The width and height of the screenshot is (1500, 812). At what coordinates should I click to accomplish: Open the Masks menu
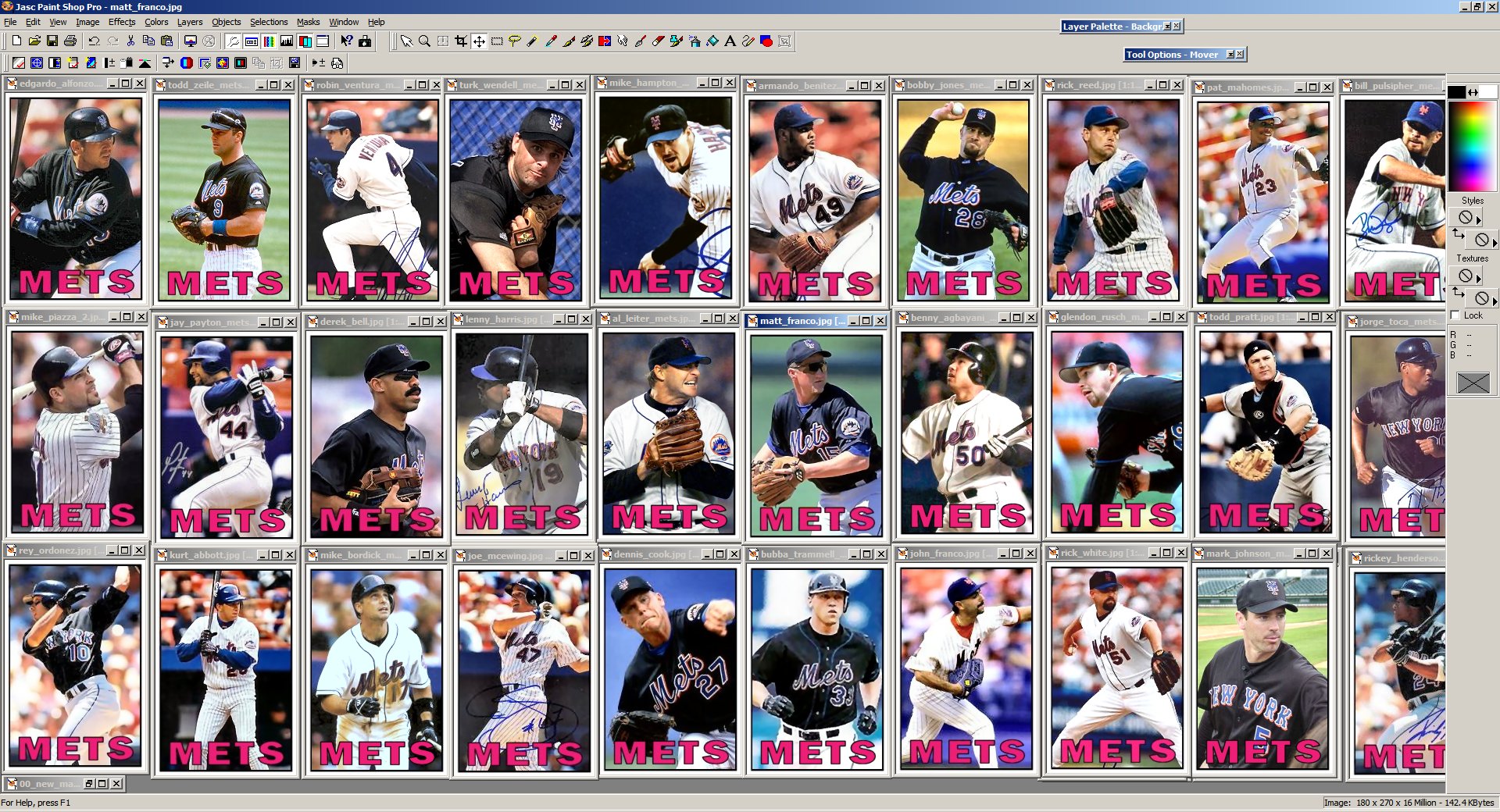point(308,22)
